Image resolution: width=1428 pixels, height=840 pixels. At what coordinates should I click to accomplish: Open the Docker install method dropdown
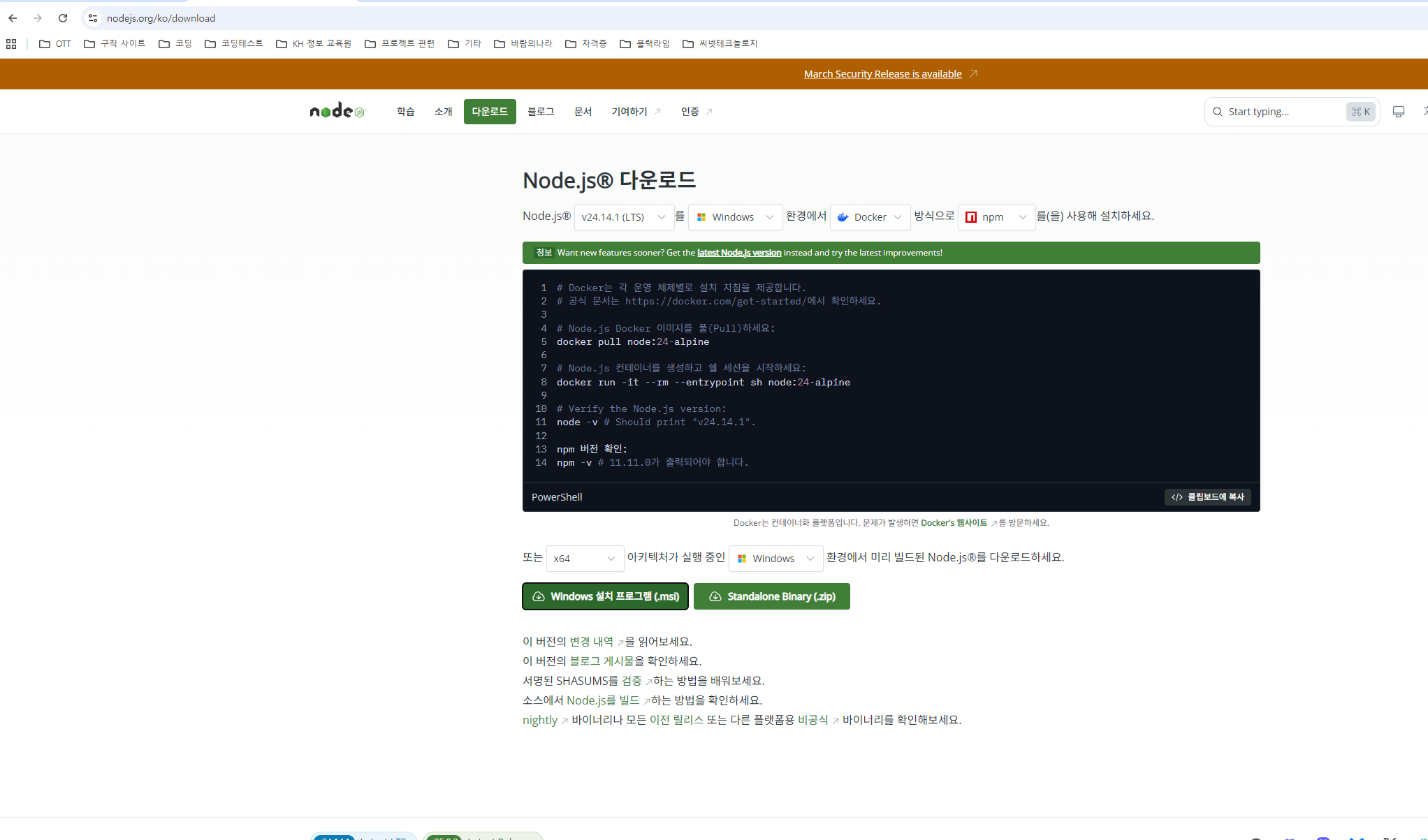click(x=870, y=217)
